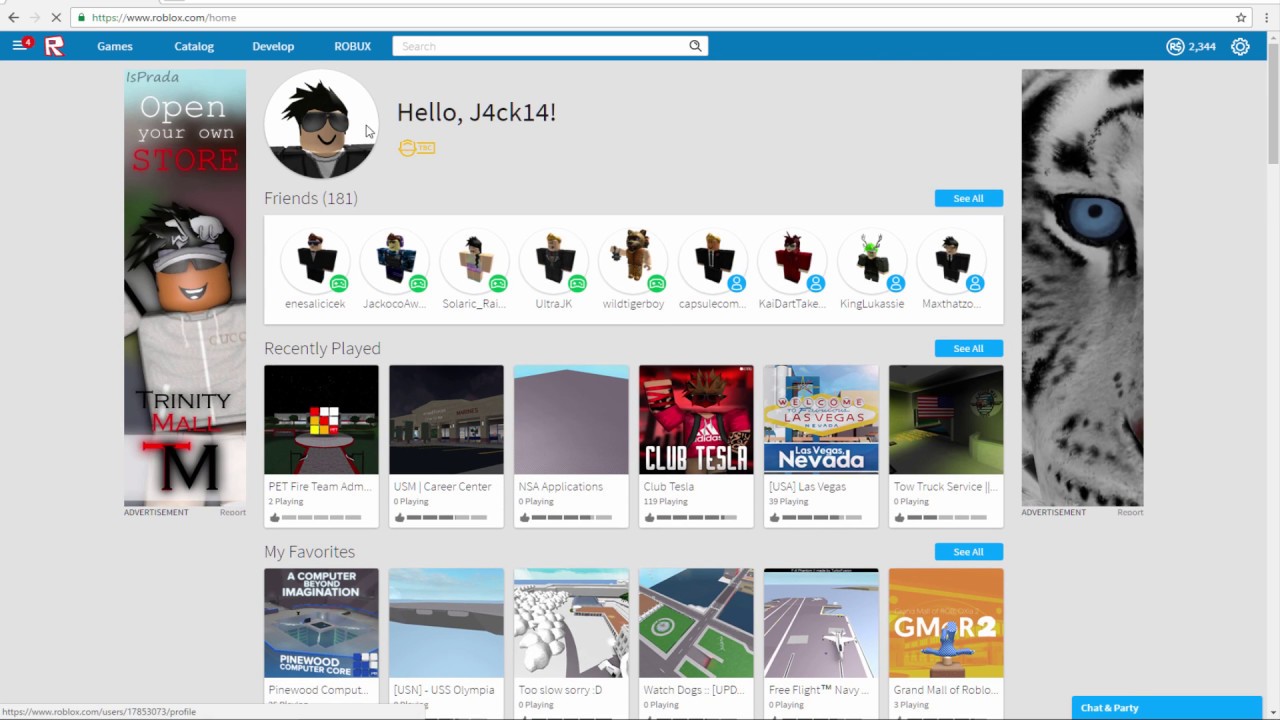Open NSA Applications game thumbnail
Screen dimensions: 1280x720
pos(571,419)
